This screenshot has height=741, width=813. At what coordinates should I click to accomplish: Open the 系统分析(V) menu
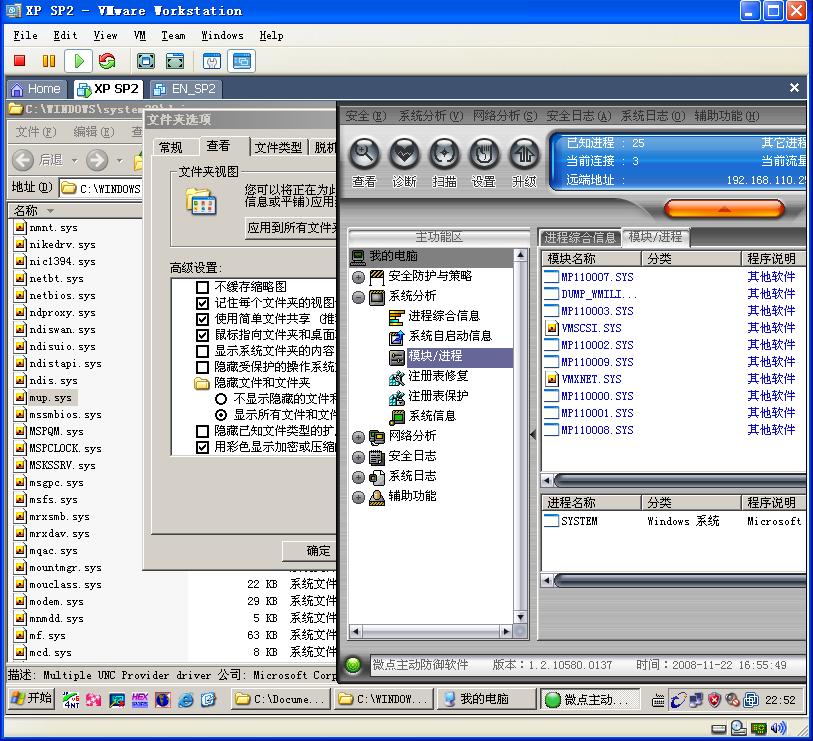[430, 116]
